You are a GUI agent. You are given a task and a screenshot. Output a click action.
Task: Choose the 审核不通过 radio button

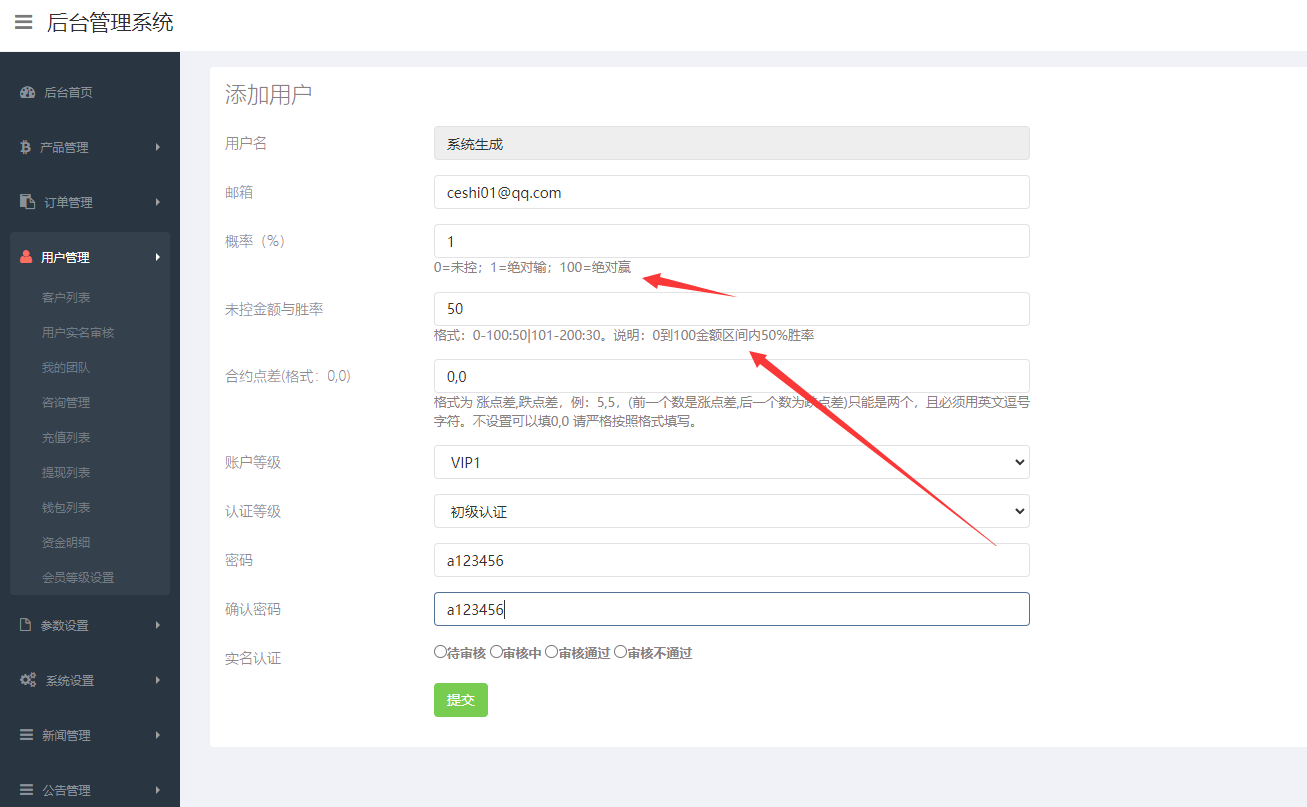[620, 652]
